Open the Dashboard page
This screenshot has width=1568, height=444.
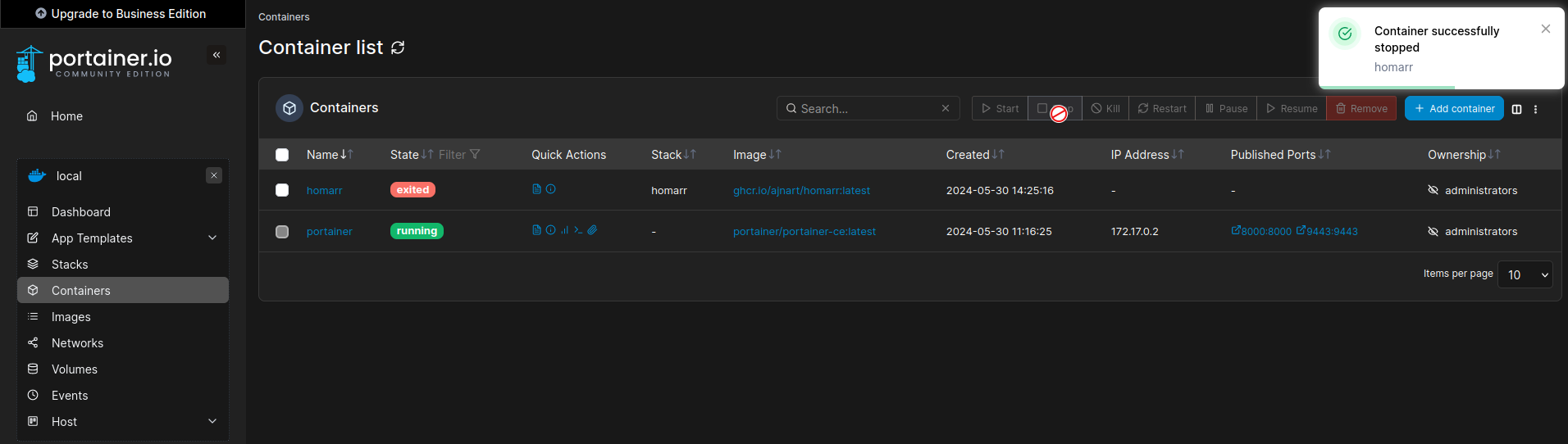pos(123,211)
